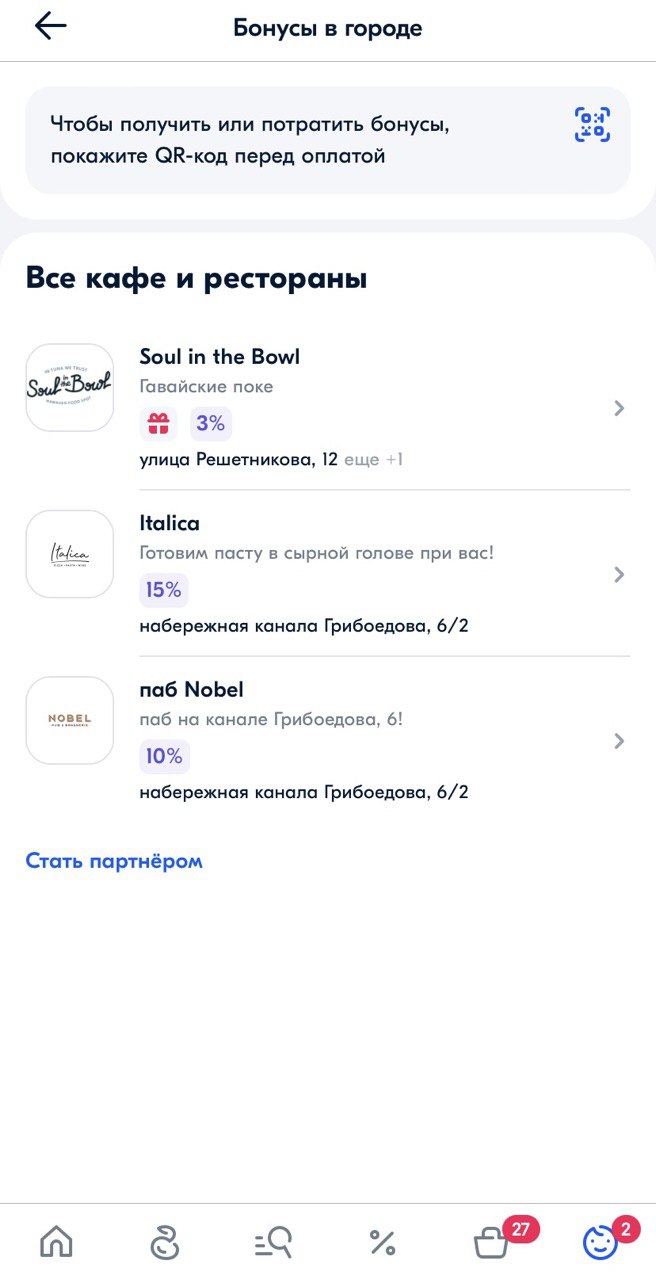Tap the back arrow icon
The width and height of the screenshot is (656, 1280).
[x=50, y=27]
